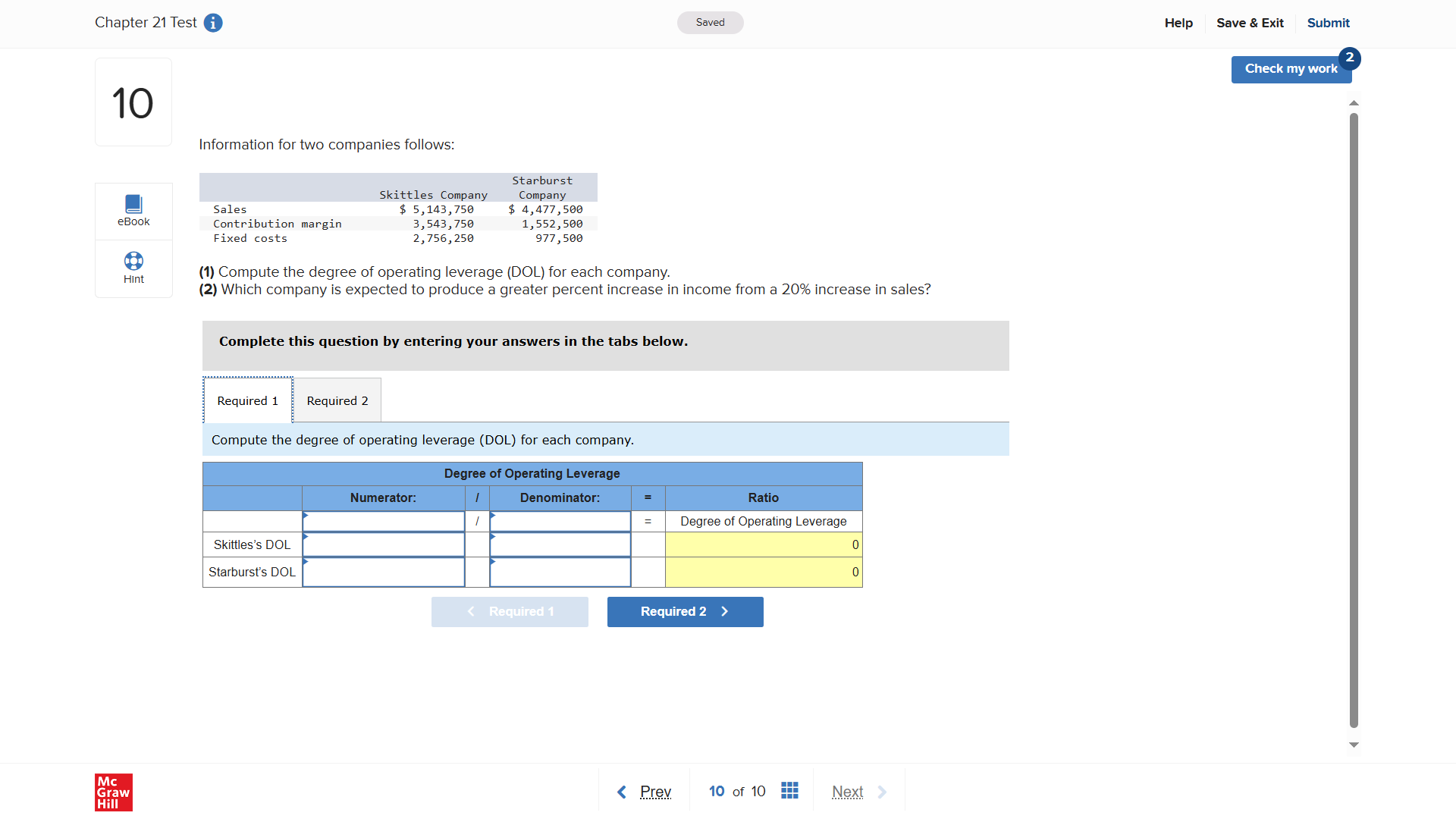
Task: Click the Prev left arrow icon
Action: pyautogui.click(x=622, y=792)
